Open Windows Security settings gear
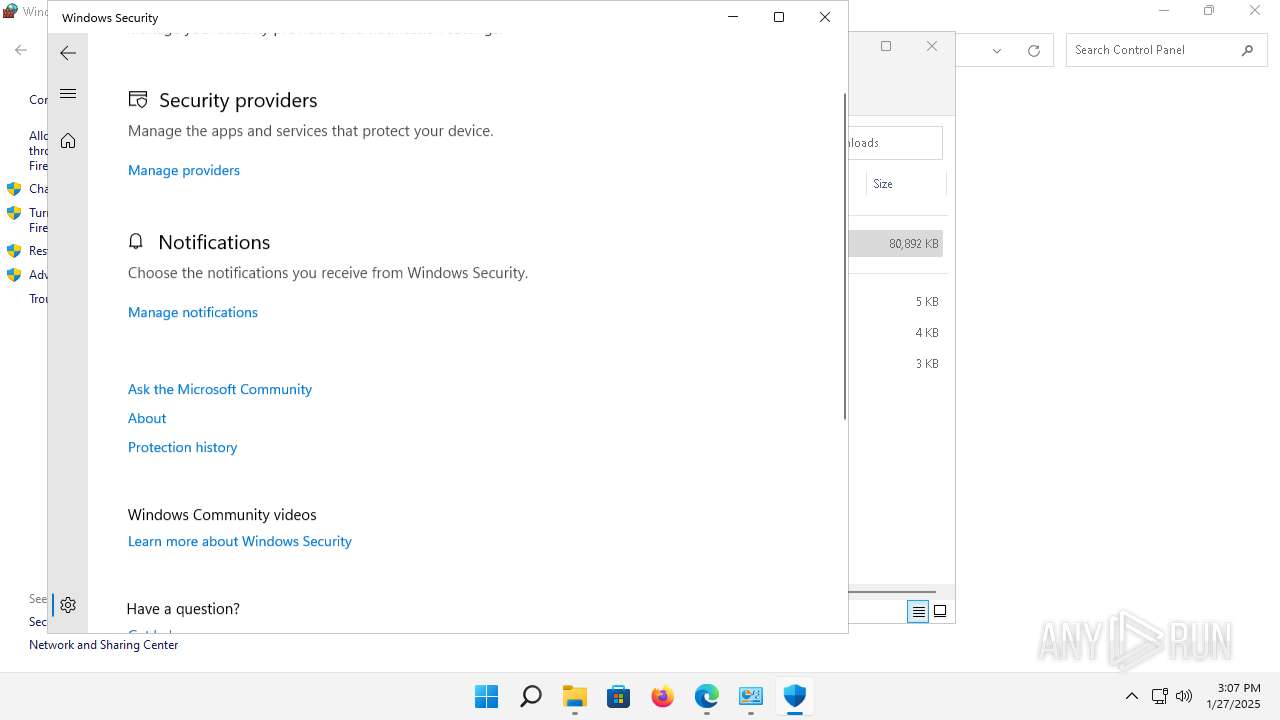1280x720 pixels. tap(68, 605)
